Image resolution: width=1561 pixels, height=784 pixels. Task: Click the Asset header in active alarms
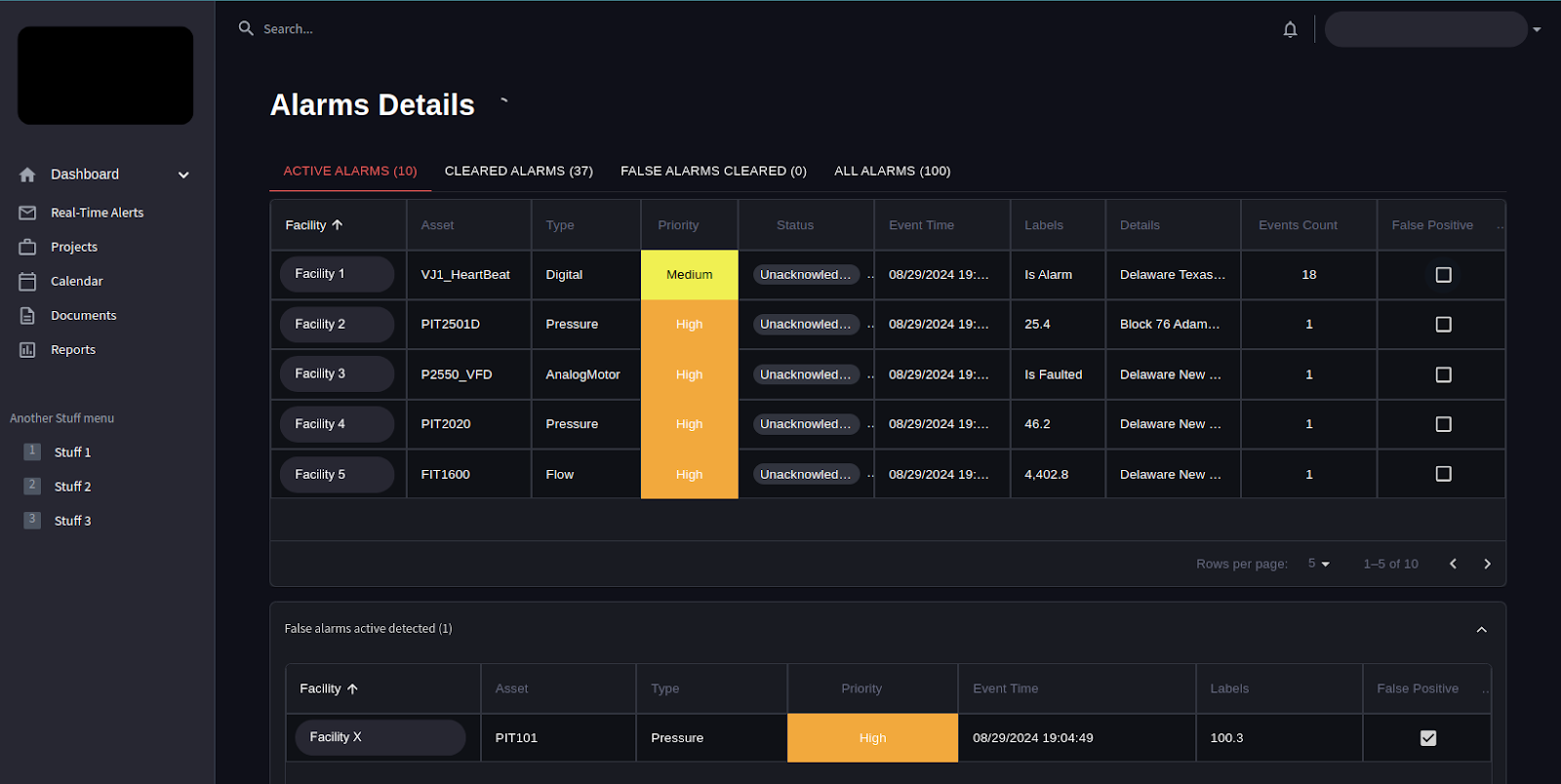click(437, 225)
